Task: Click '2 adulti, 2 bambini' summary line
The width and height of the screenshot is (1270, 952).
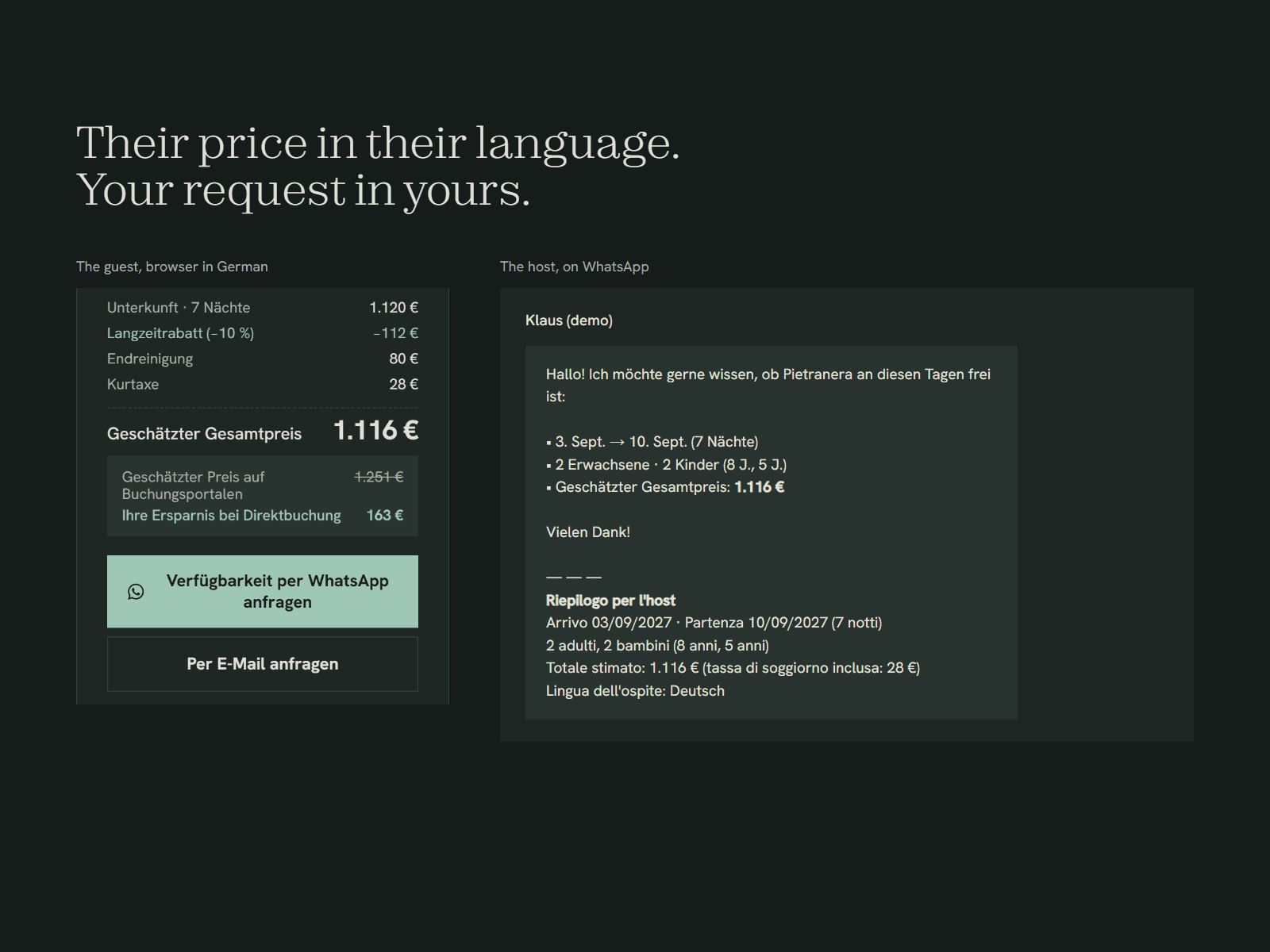Action: [658, 646]
